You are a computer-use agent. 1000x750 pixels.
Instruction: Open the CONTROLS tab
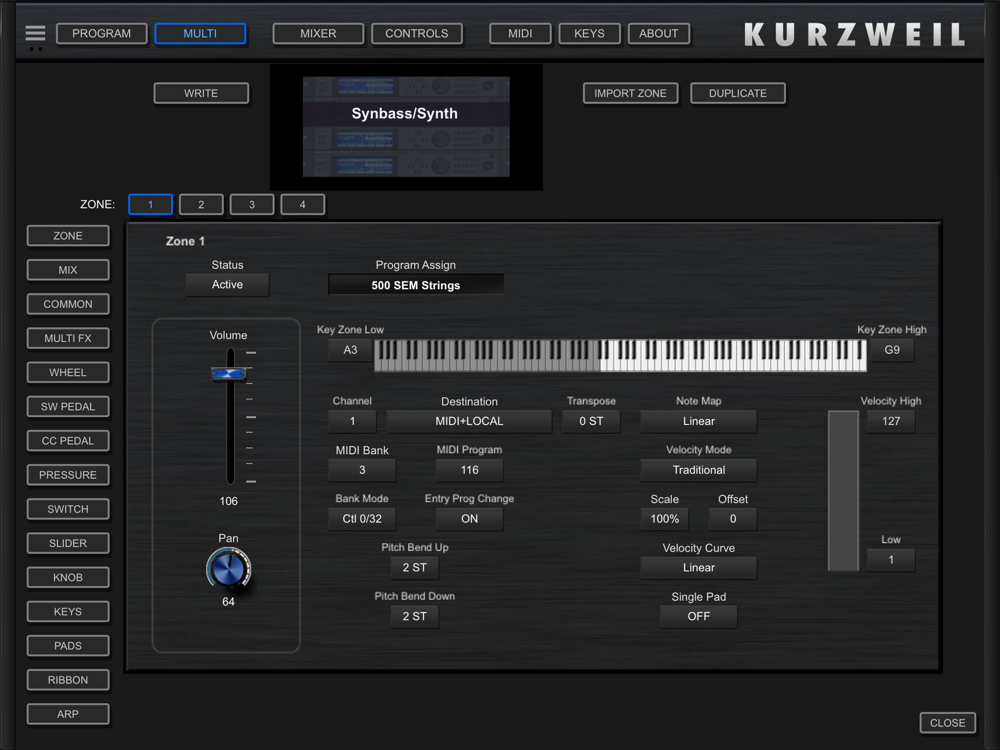[416, 33]
